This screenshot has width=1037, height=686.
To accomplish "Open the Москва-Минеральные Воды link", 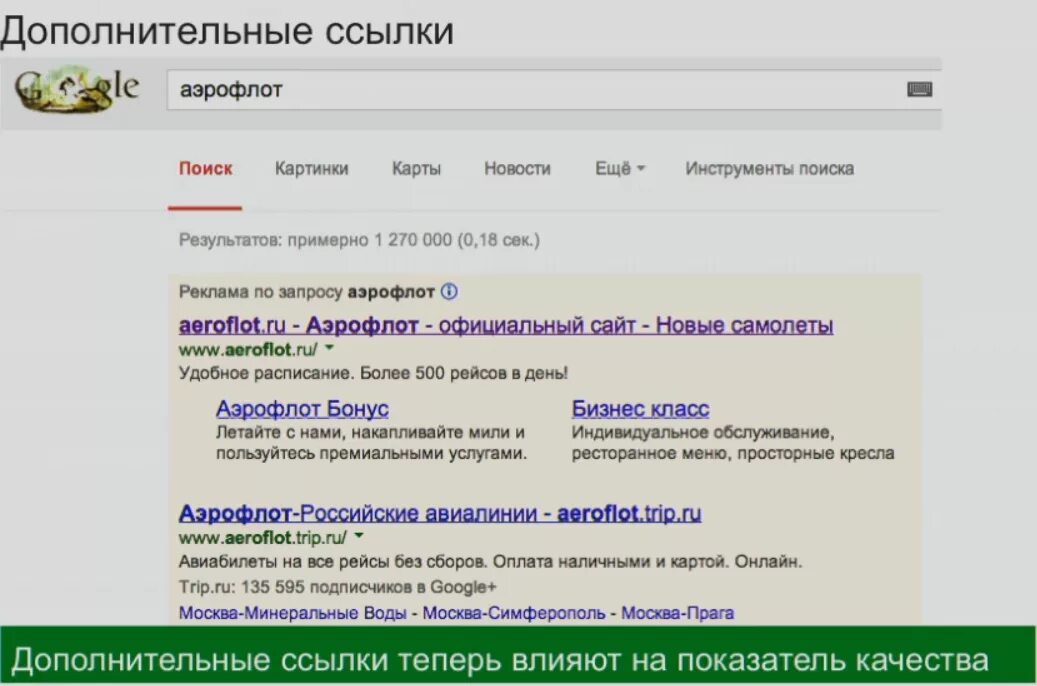I will point(292,613).
